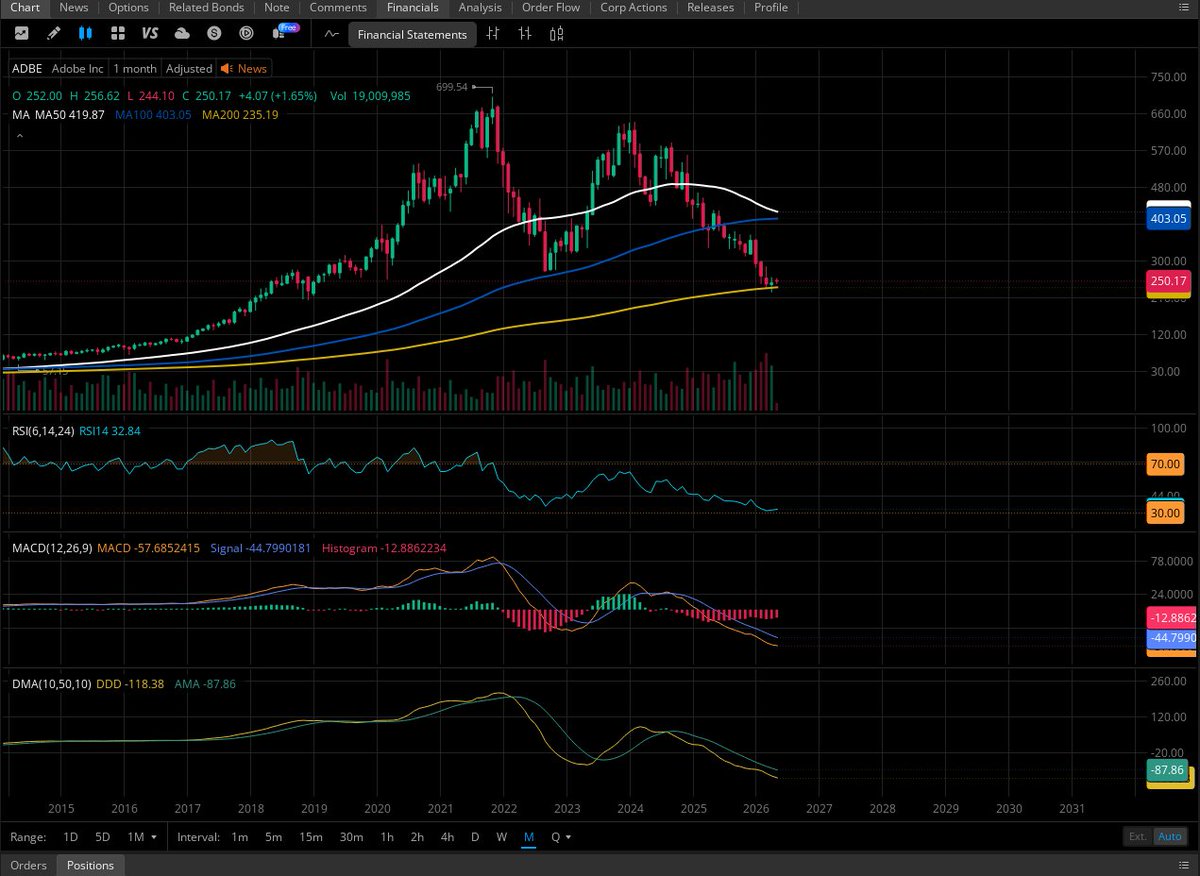The height and width of the screenshot is (876, 1200).
Task: Click the MACD(12,26,9) indicator label
Action: tap(52, 548)
